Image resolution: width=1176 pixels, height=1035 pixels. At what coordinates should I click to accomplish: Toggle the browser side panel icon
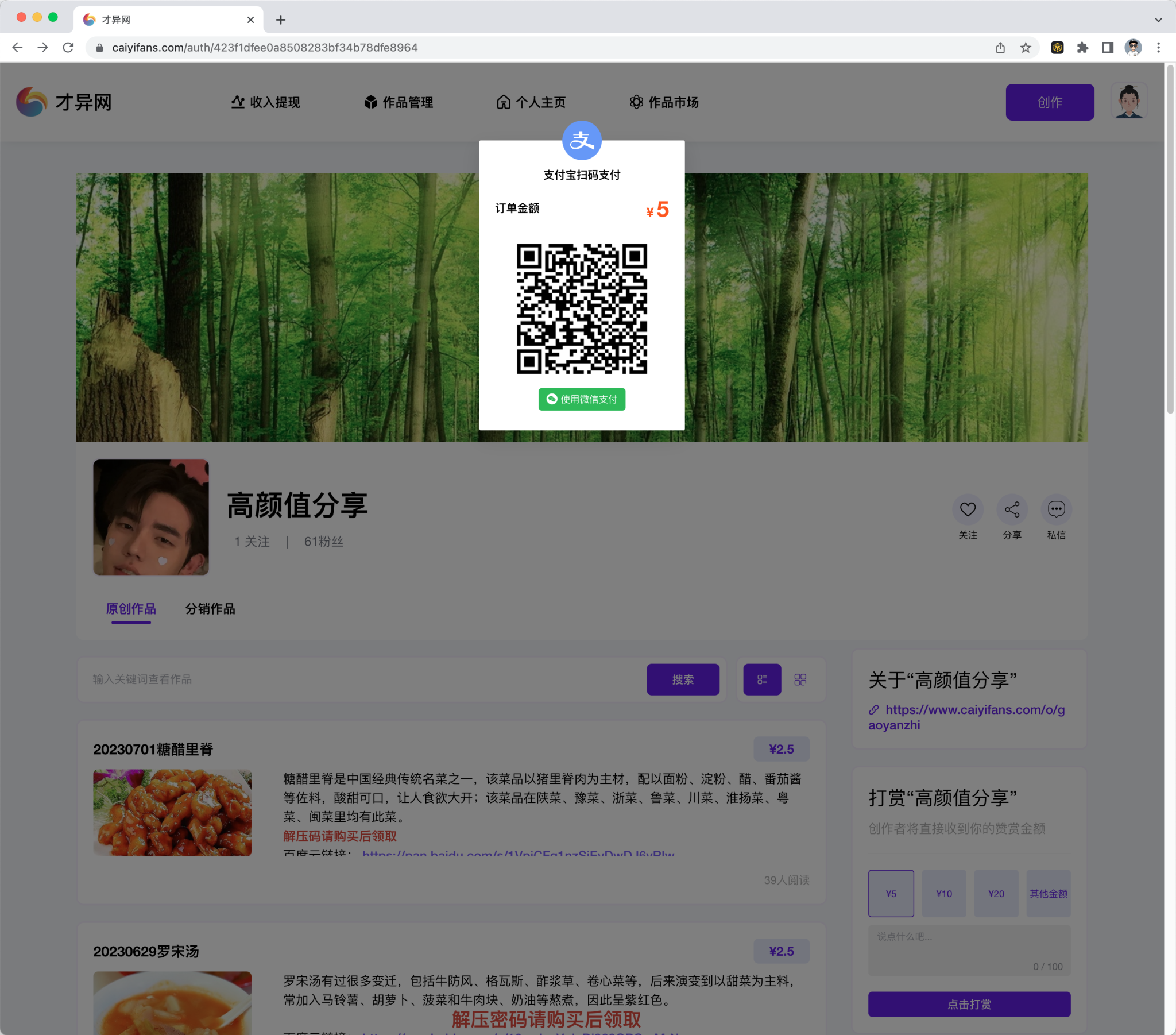point(1108,47)
